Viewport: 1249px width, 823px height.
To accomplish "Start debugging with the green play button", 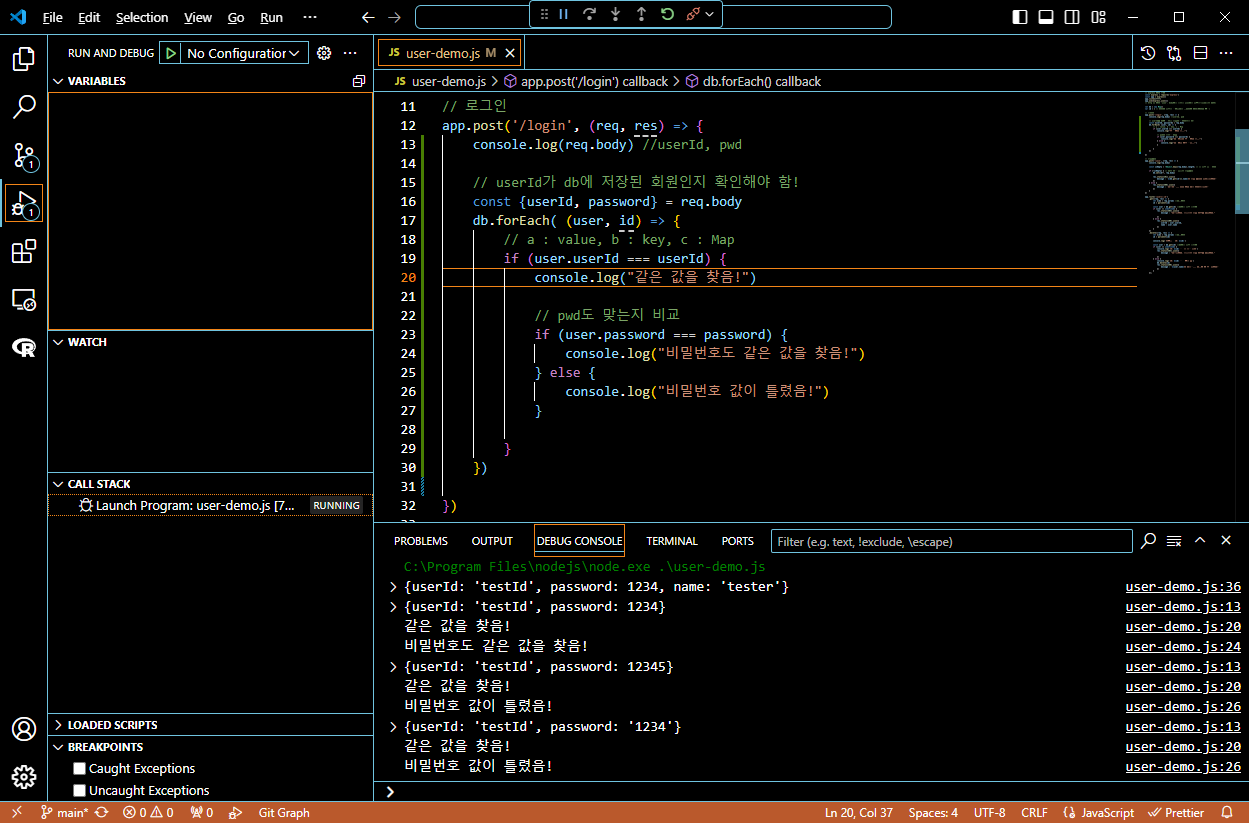I will click(172, 53).
